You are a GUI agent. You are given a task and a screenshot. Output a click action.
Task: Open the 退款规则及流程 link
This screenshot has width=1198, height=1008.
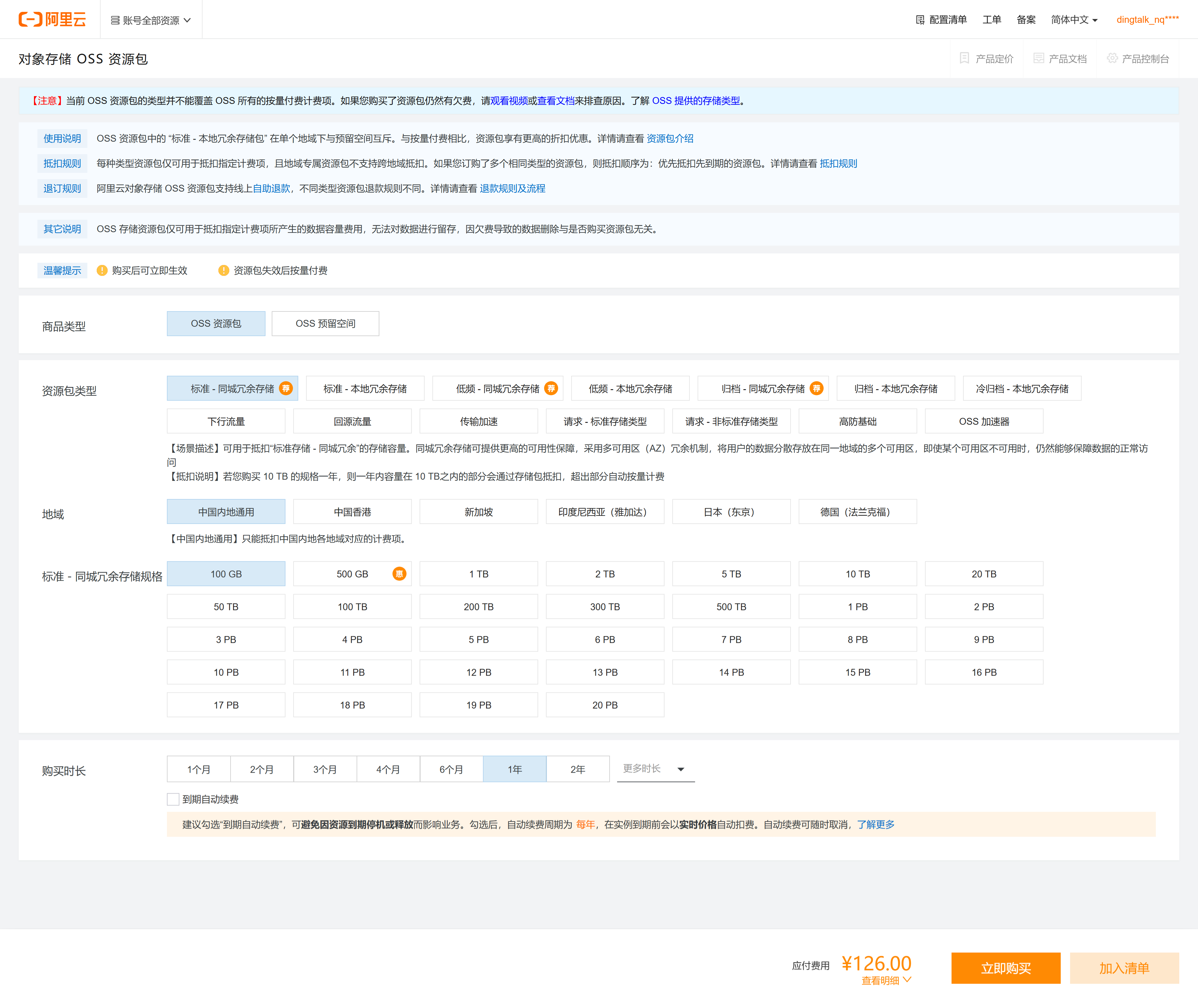[x=513, y=188]
